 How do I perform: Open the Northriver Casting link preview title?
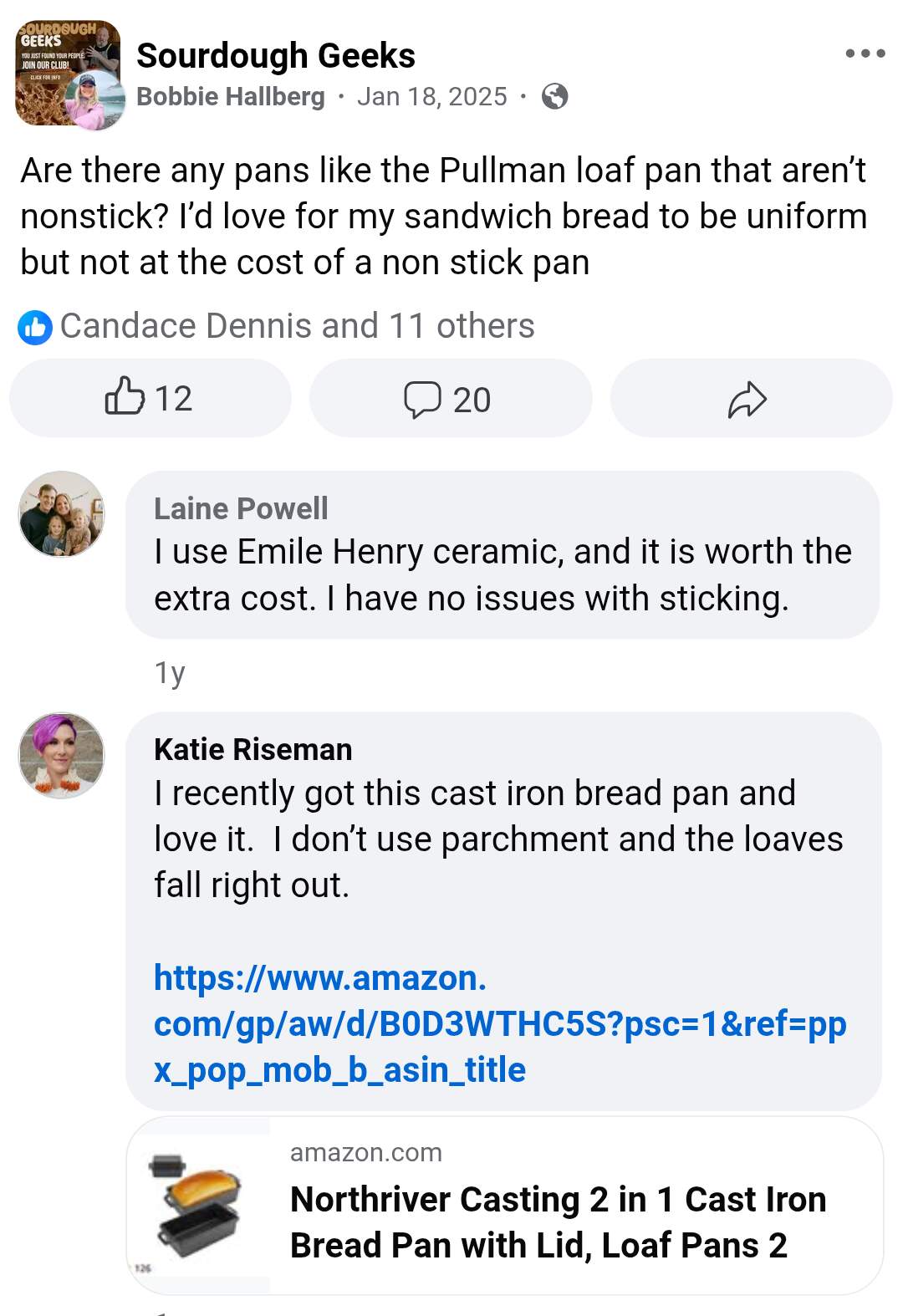pos(558,1222)
